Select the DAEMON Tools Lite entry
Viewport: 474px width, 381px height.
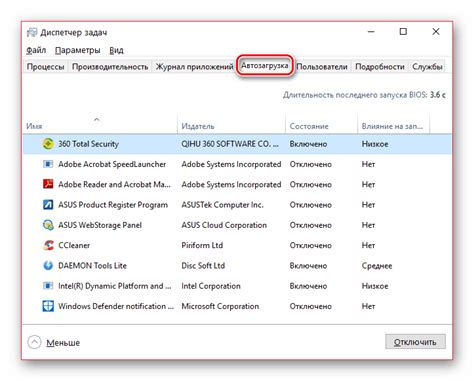coord(93,266)
